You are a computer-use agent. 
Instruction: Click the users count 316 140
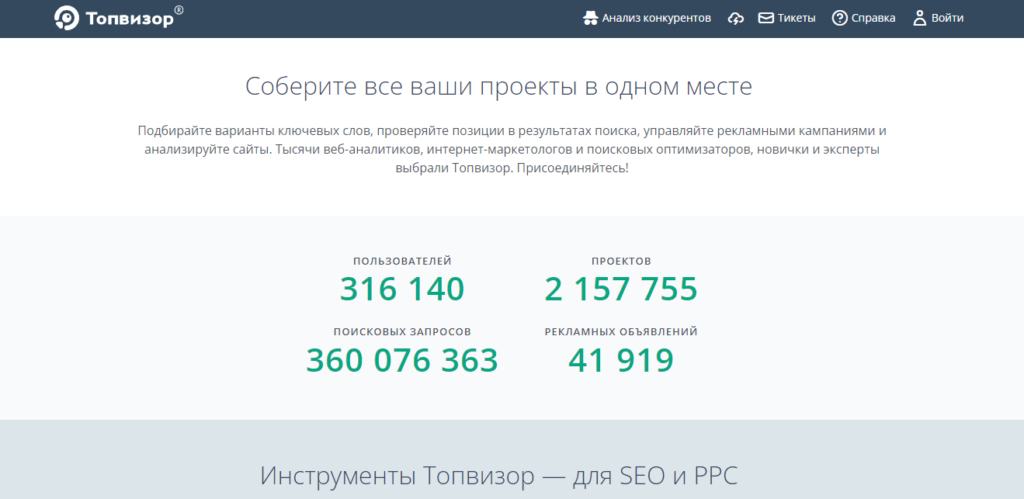pos(402,289)
